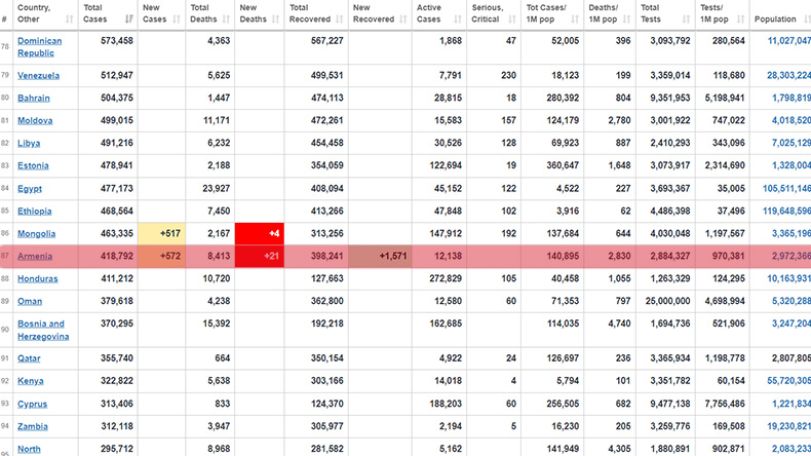
Task: Click Armenia new deaths cell +21
Action: click(259, 256)
